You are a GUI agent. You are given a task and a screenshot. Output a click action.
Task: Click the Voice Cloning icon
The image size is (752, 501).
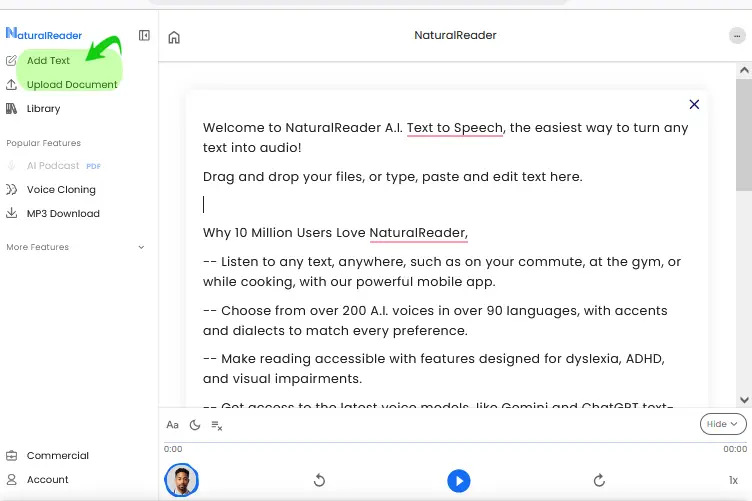[11, 189]
